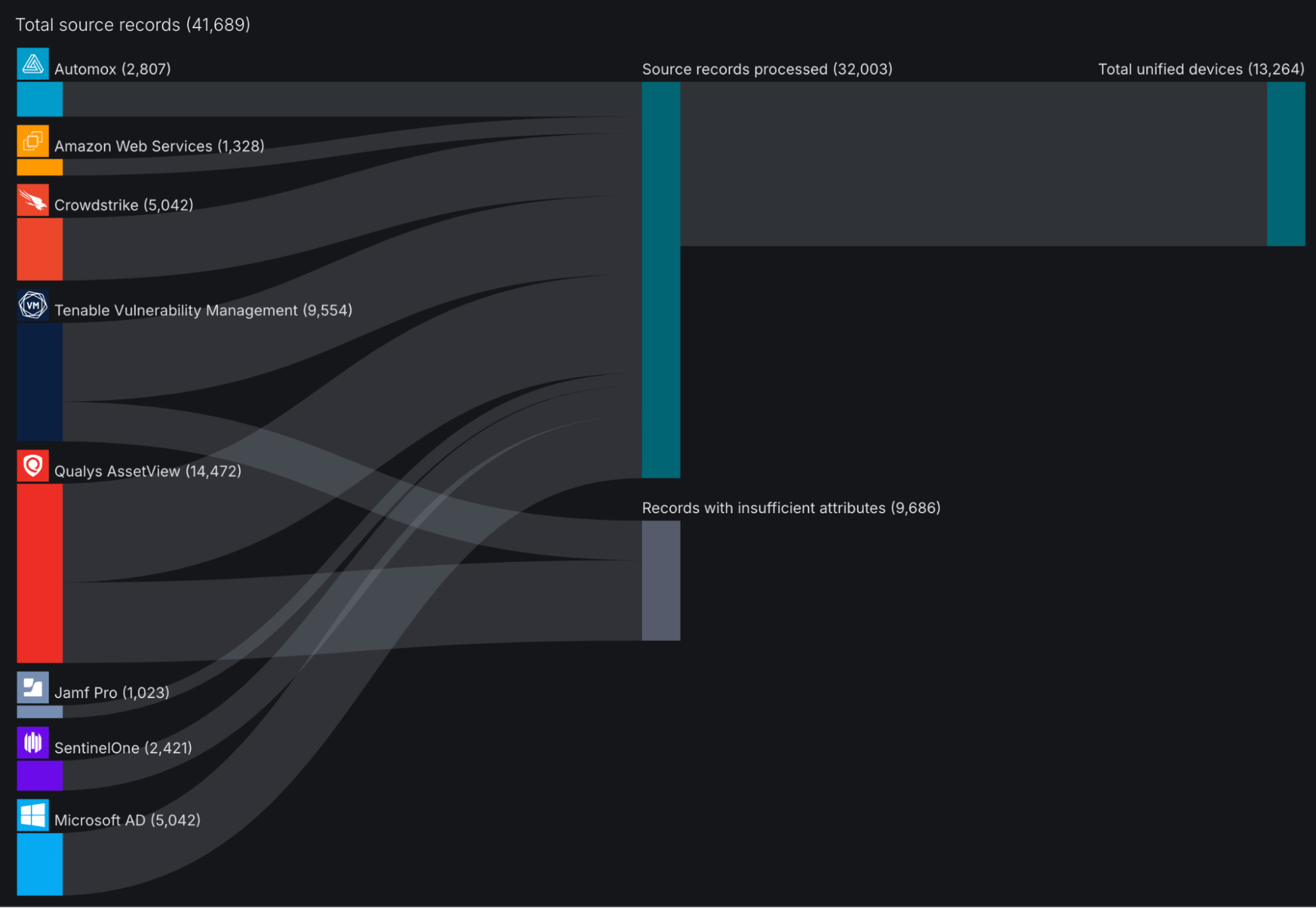Image resolution: width=1316 pixels, height=908 pixels.
Task: Click the Tenable Vulnerability Management VM icon
Action: click(x=32, y=305)
